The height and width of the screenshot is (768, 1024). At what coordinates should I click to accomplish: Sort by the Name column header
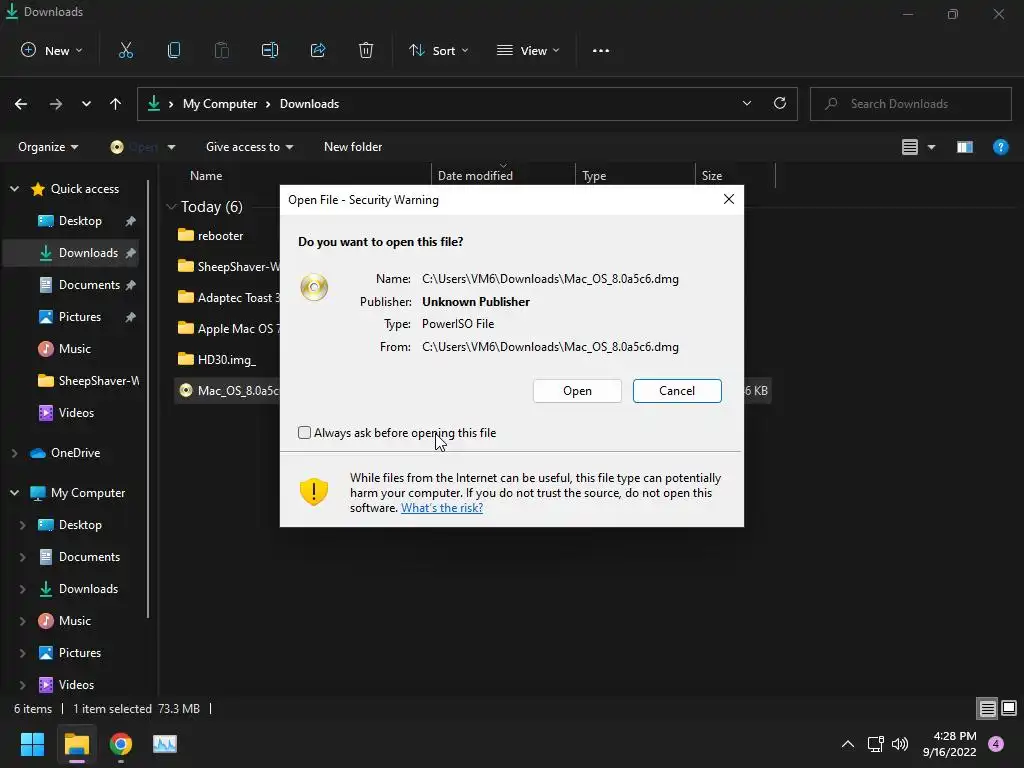pyautogui.click(x=206, y=176)
